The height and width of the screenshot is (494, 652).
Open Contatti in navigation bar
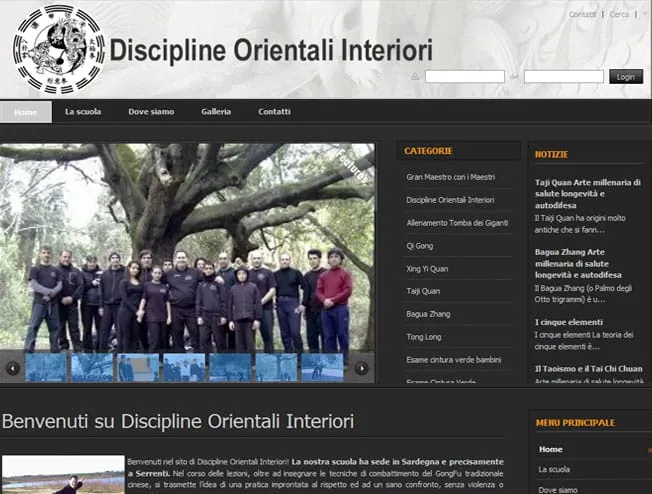(274, 111)
